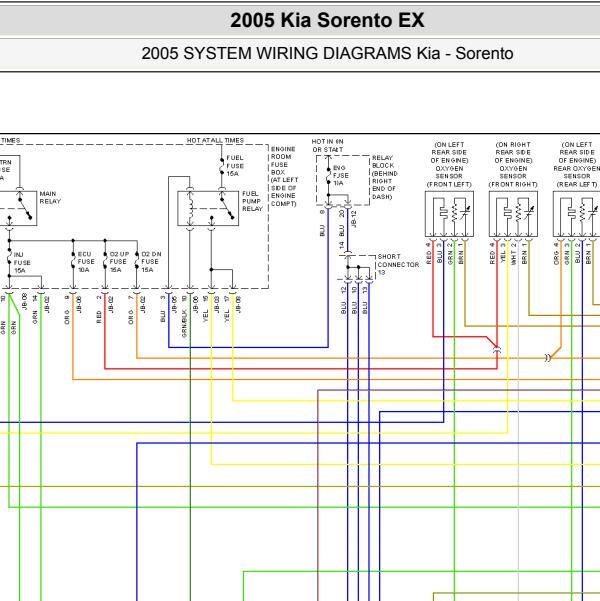The width and height of the screenshot is (600, 601).
Task: Click the "O2 UP FUSE 15A" label
Action: tap(119, 262)
